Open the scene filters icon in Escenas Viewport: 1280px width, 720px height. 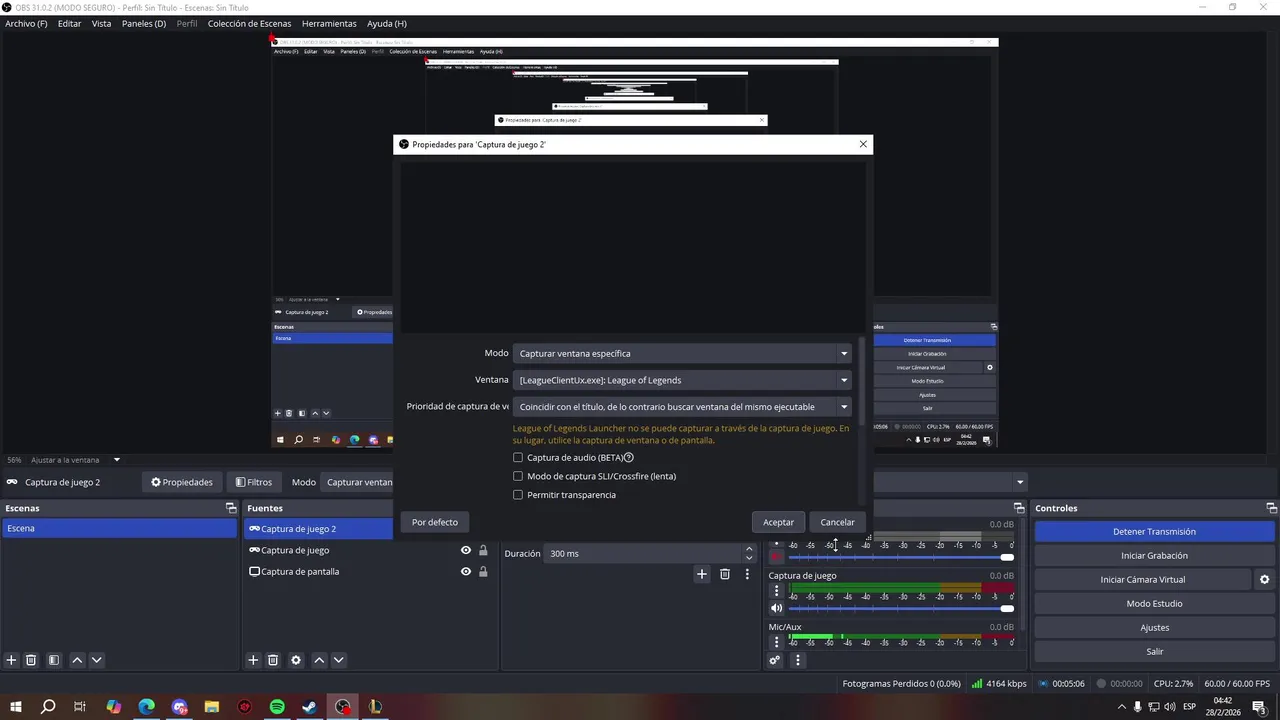pyautogui.click(x=54, y=660)
